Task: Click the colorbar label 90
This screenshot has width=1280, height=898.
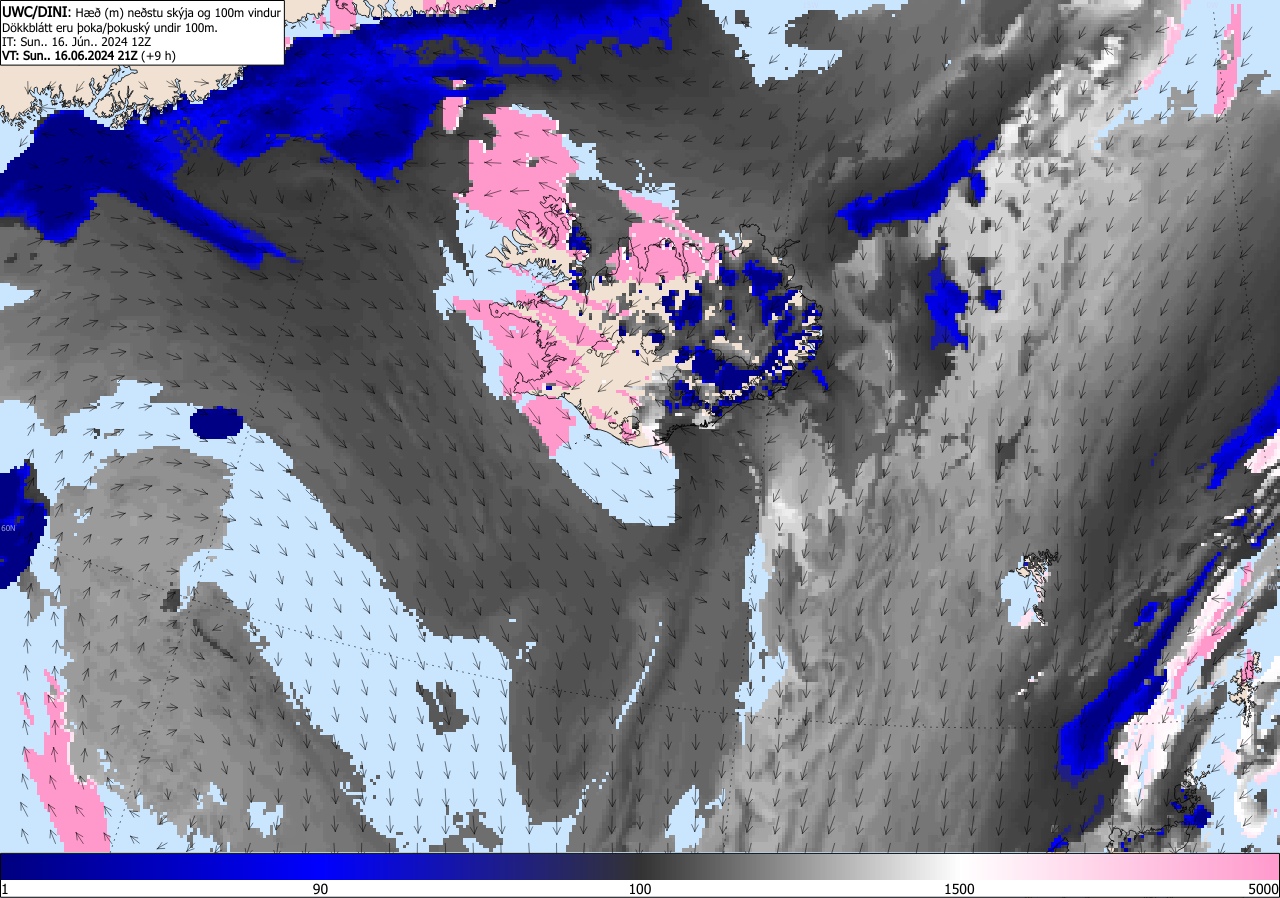Action: 320,890
